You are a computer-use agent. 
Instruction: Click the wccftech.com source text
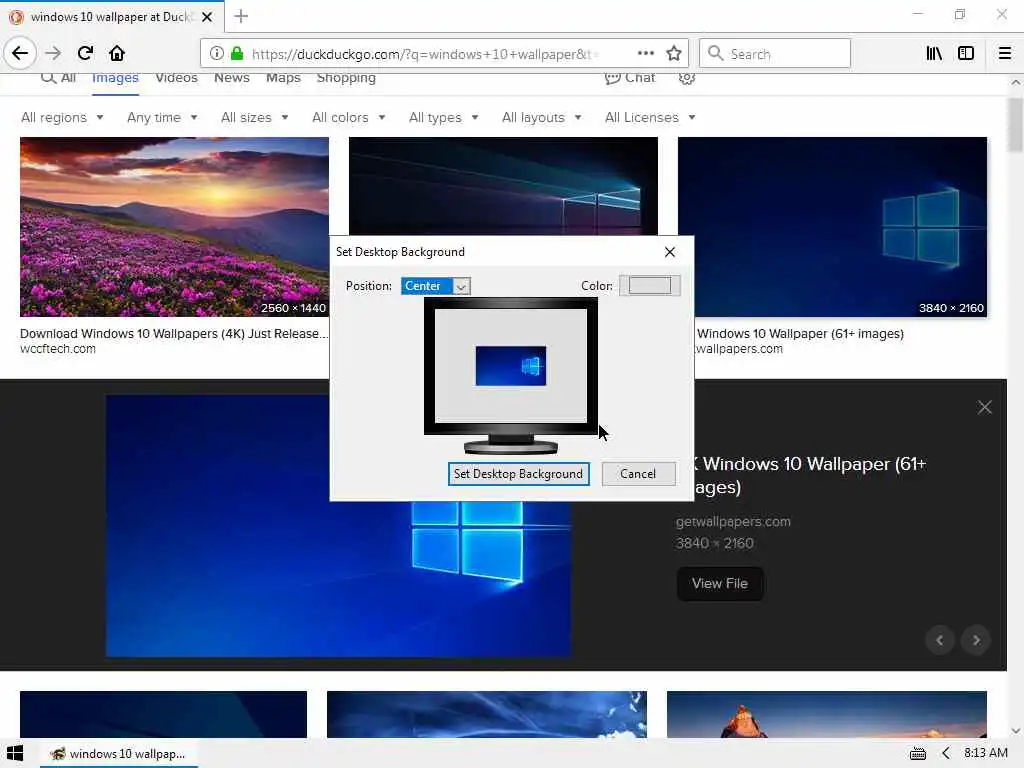click(57, 349)
